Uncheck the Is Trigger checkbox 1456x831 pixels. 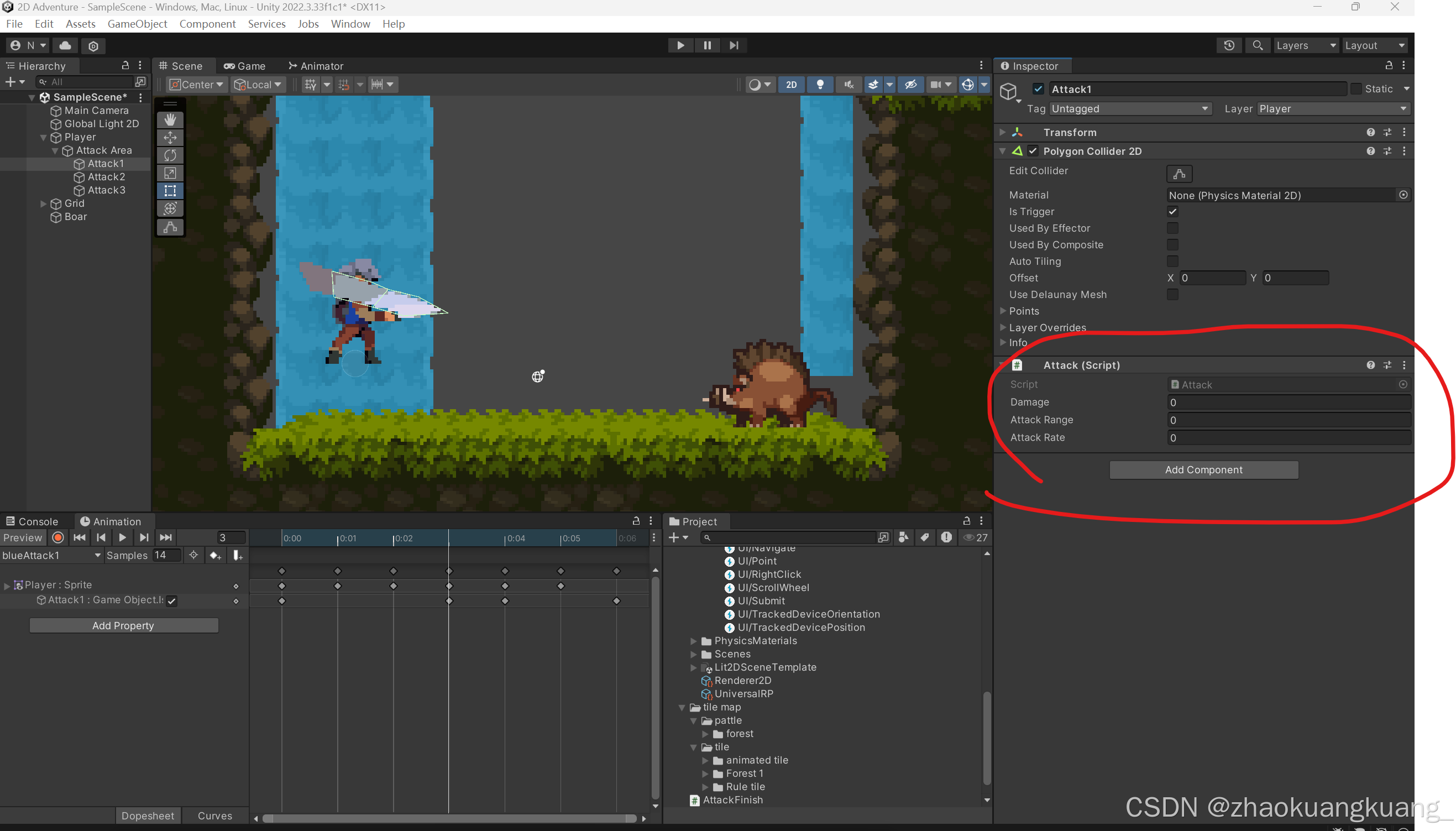point(1172,212)
